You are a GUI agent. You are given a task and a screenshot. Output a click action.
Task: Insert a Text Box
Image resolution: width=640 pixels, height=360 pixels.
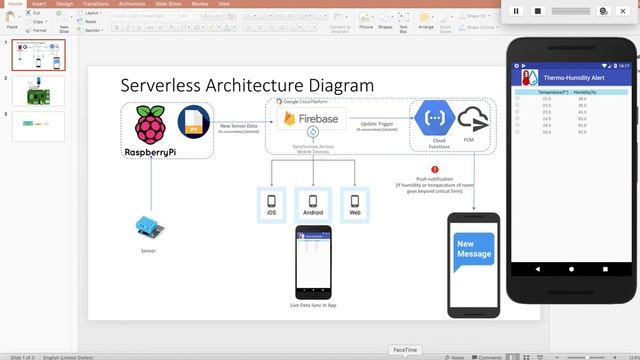pyautogui.click(x=403, y=22)
